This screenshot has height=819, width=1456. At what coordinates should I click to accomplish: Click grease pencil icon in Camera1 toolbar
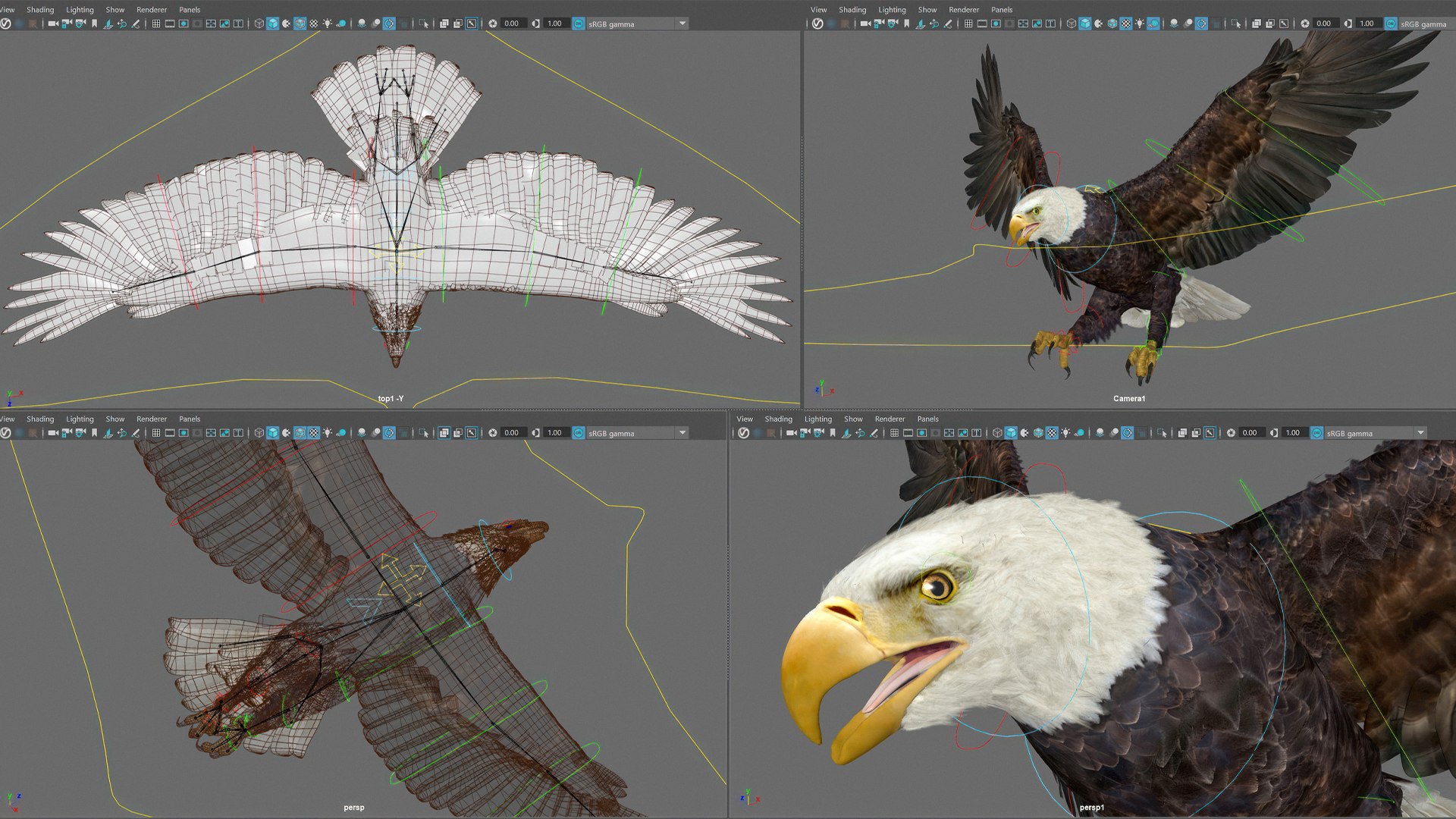948,24
